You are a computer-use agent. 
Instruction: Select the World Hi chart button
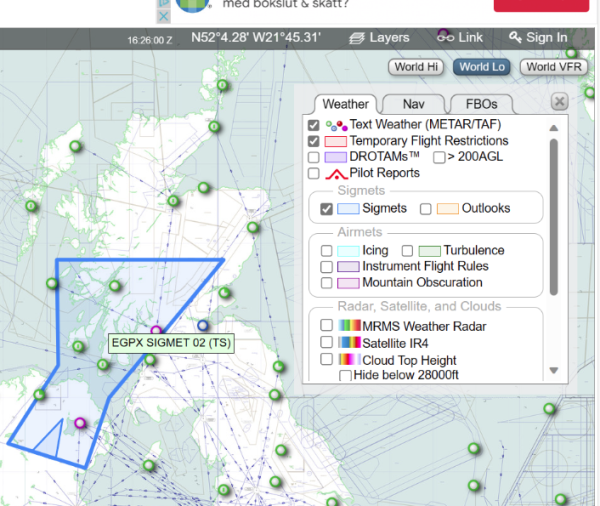pyautogui.click(x=417, y=67)
